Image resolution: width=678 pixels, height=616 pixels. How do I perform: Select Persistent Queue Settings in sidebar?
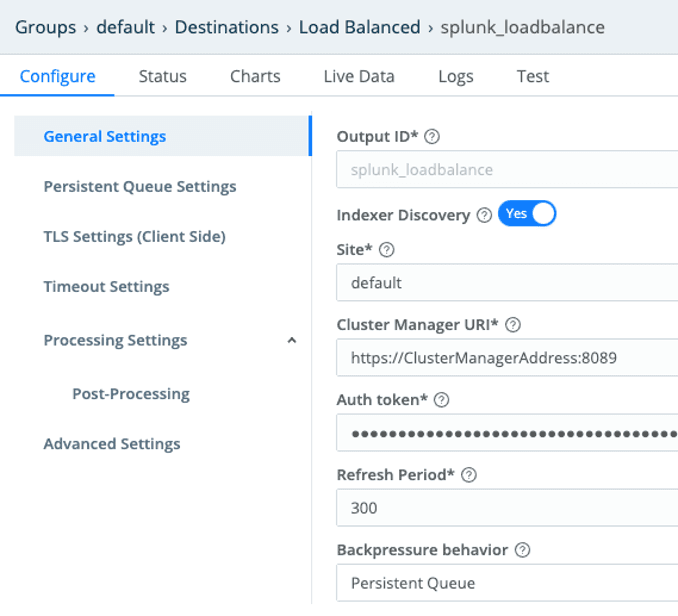coord(140,186)
